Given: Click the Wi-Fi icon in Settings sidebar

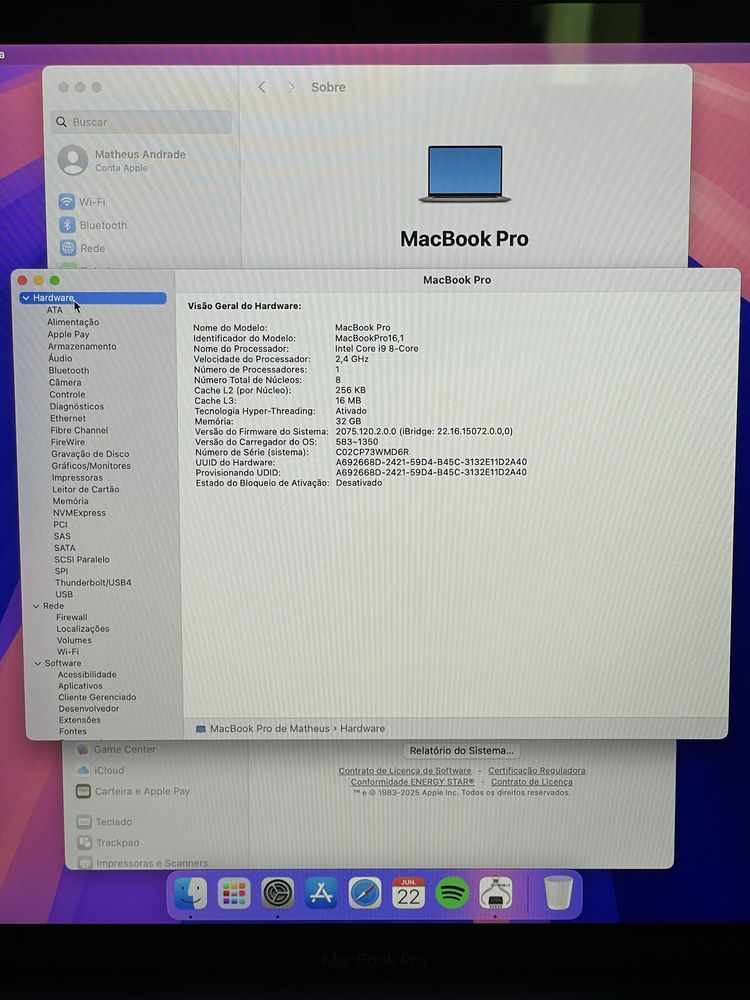Looking at the screenshot, I should point(67,202).
